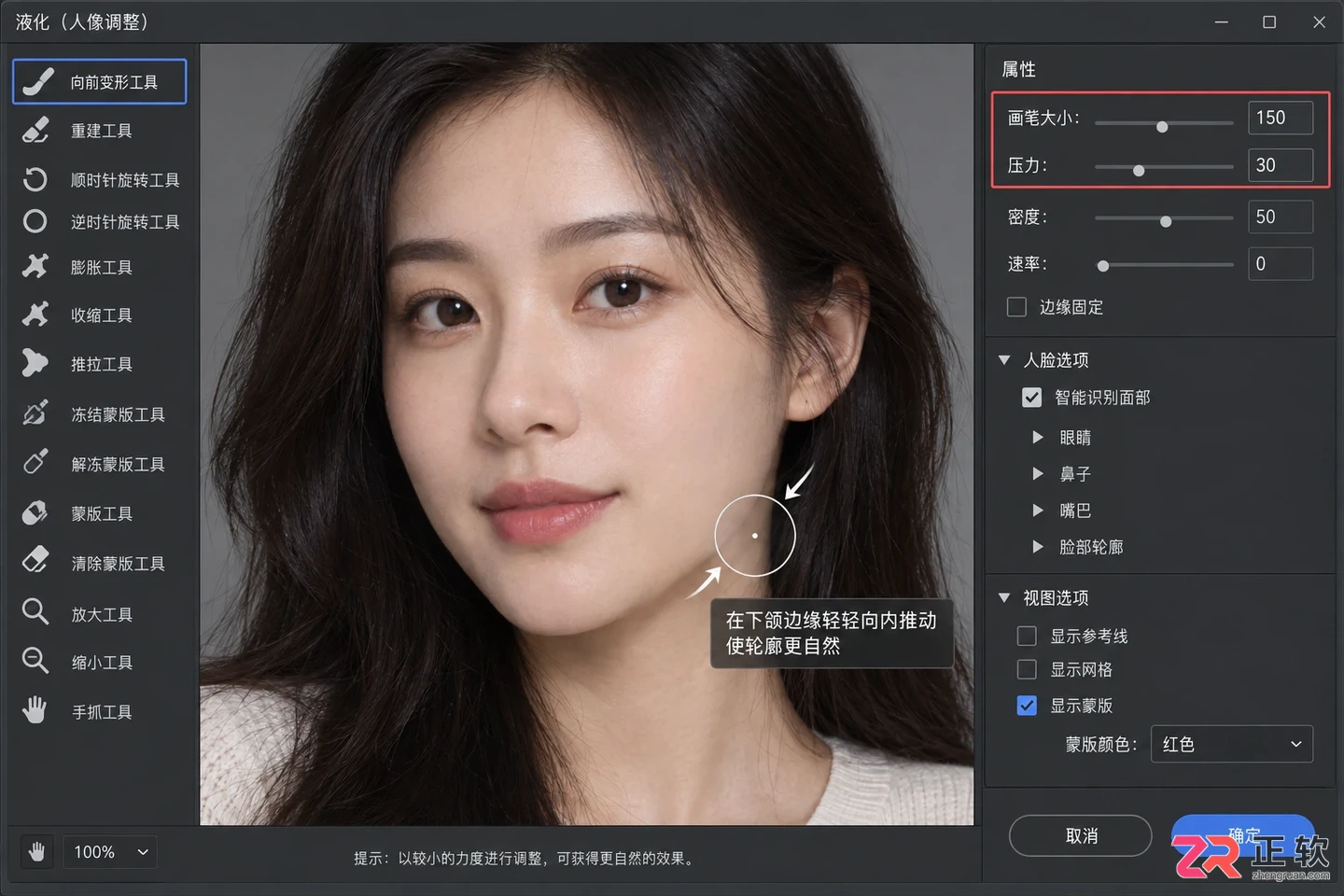Pick the 收缩工具 icon
The height and width of the screenshot is (896, 1344).
(35, 315)
